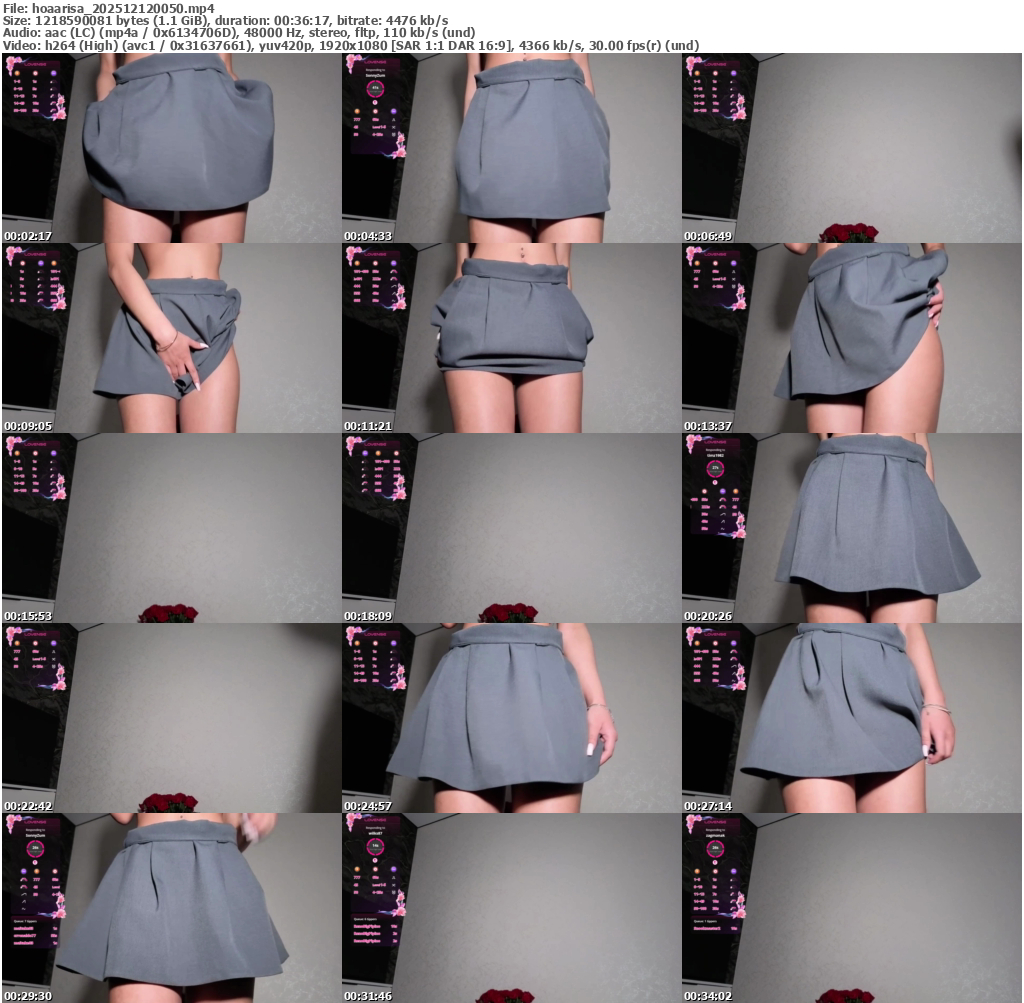Click the final thumbnail at 00:34:02
The width and height of the screenshot is (1024, 1003).
tap(851, 908)
